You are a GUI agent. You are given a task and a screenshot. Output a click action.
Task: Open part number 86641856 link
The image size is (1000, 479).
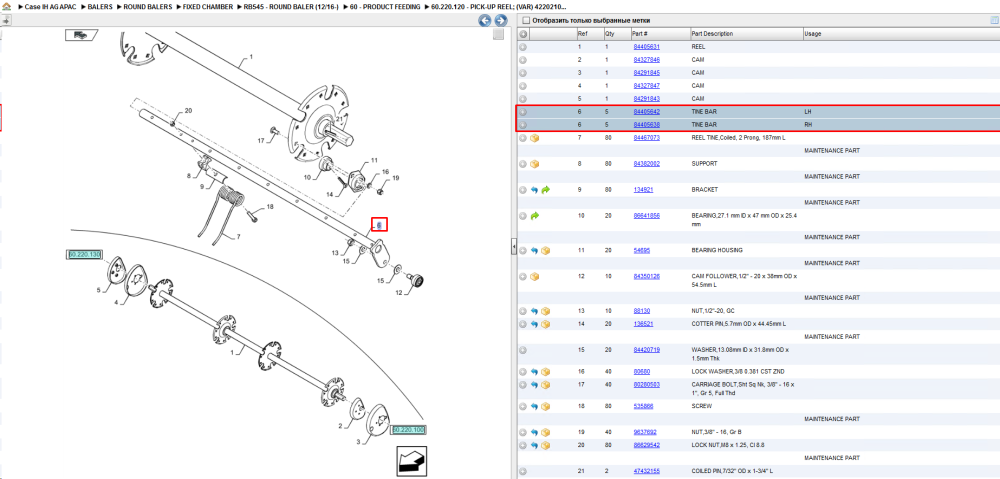[646, 216]
